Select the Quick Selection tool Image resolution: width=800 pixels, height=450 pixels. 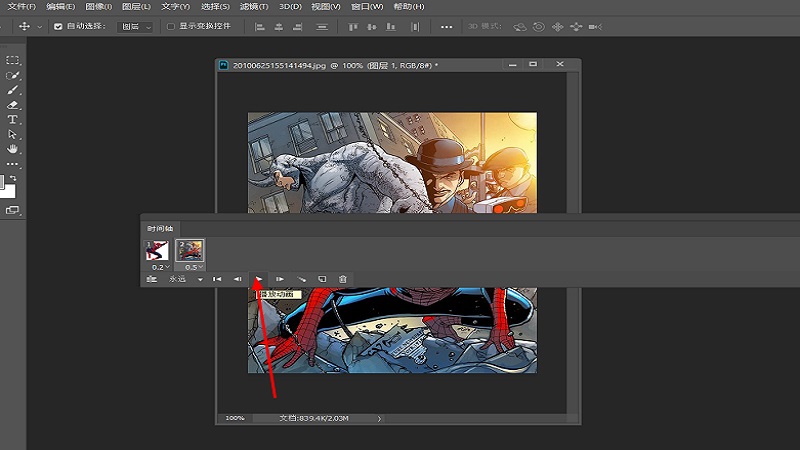(x=12, y=76)
